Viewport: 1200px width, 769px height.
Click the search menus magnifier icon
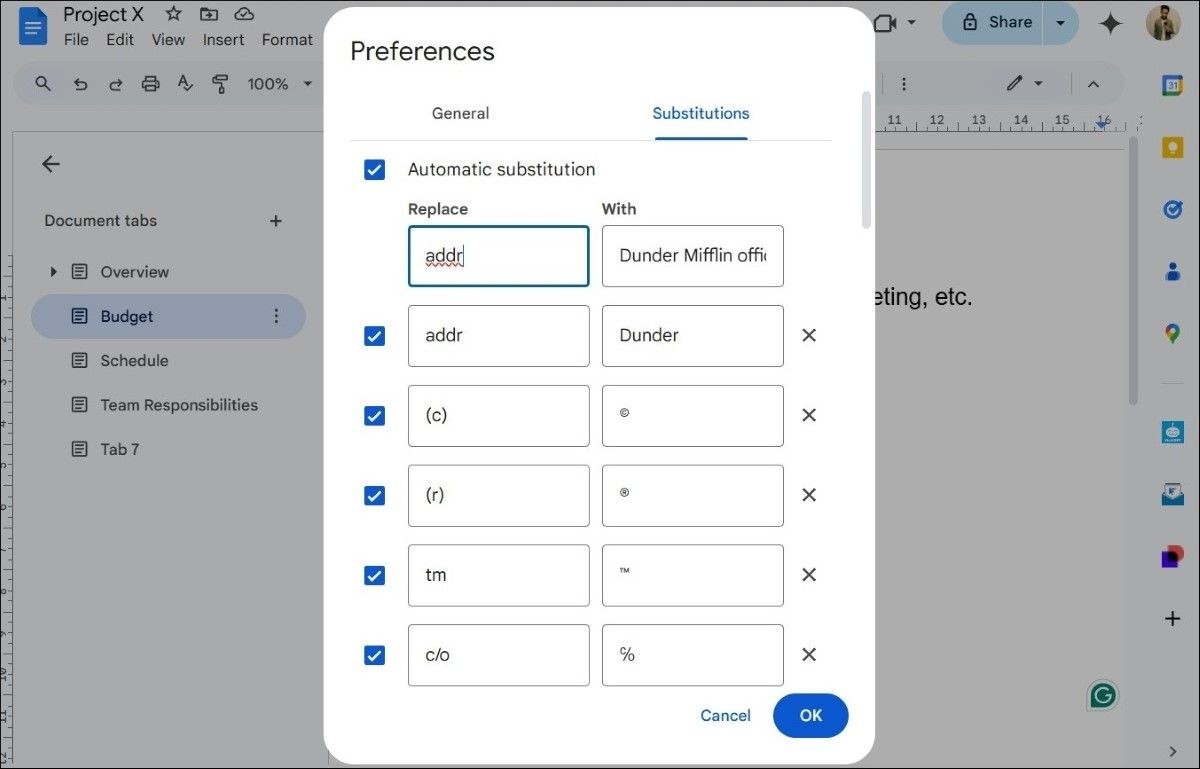pyautogui.click(x=43, y=84)
